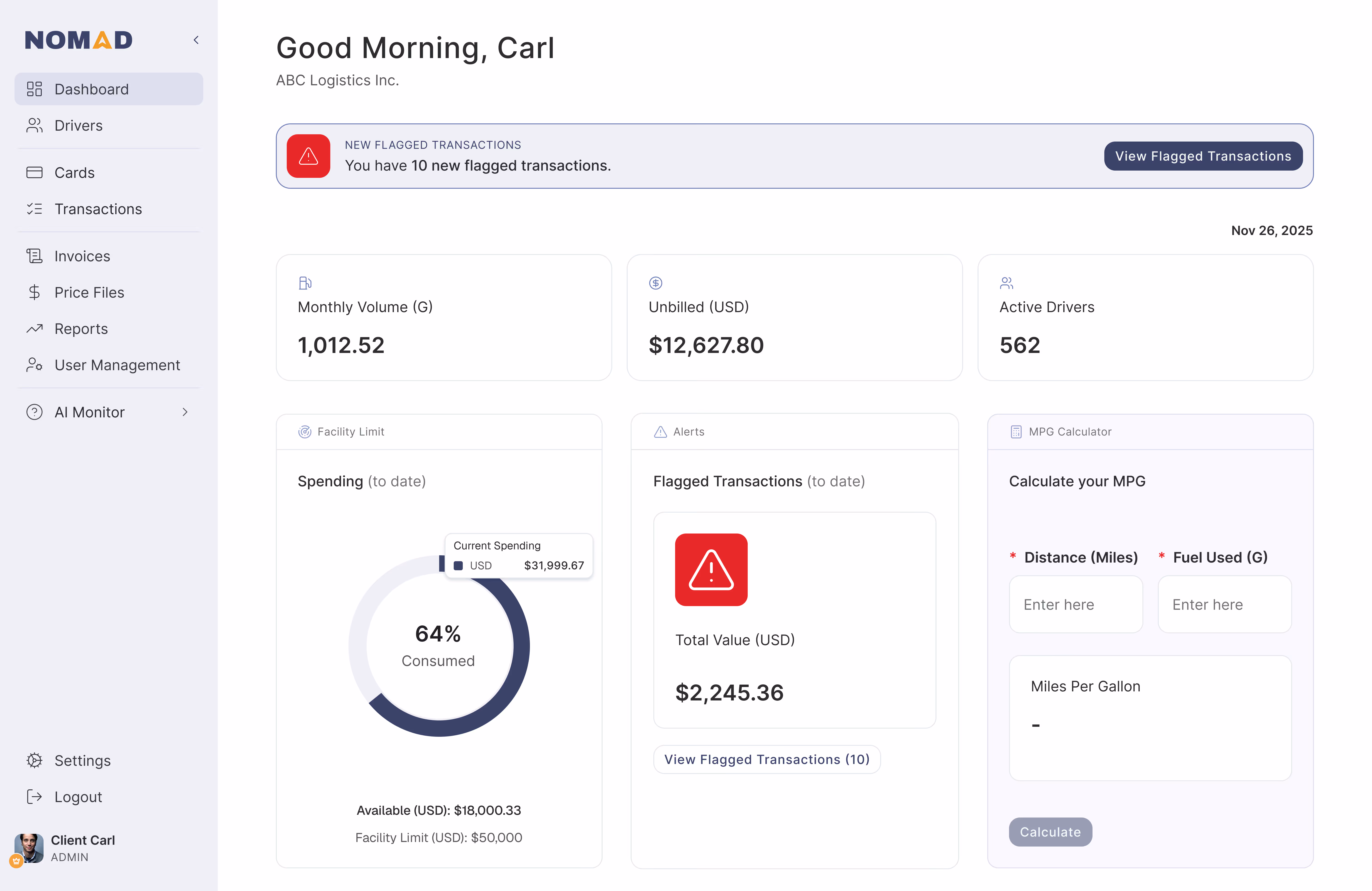This screenshot has width=1372, height=891.
Task: Click the Invoices document icon
Action: (34, 256)
